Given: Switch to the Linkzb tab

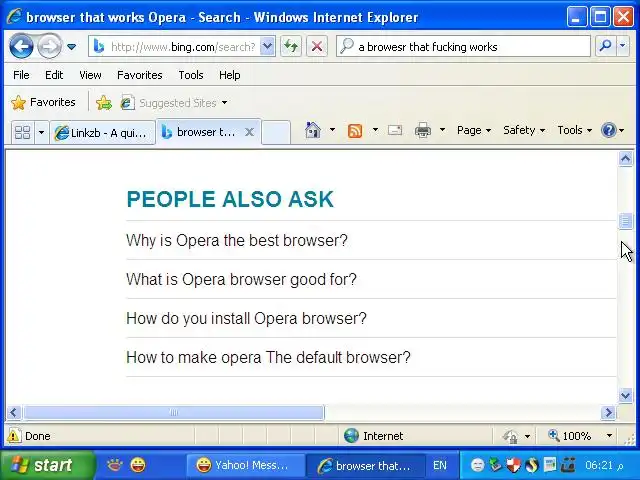Looking at the screenshot, I should tap(102, 133).
